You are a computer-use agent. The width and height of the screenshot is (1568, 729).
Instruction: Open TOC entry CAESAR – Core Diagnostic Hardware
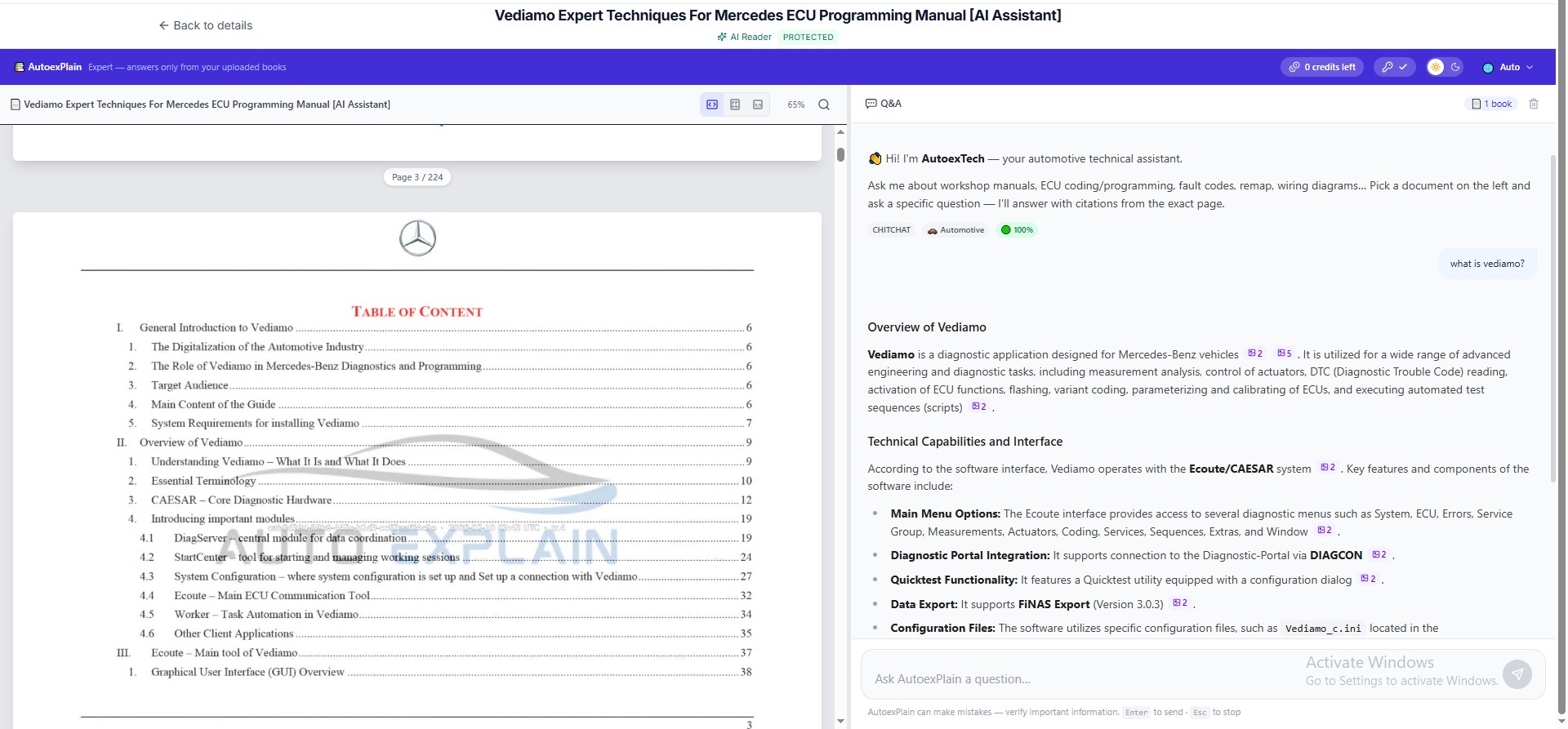[439, 500]
